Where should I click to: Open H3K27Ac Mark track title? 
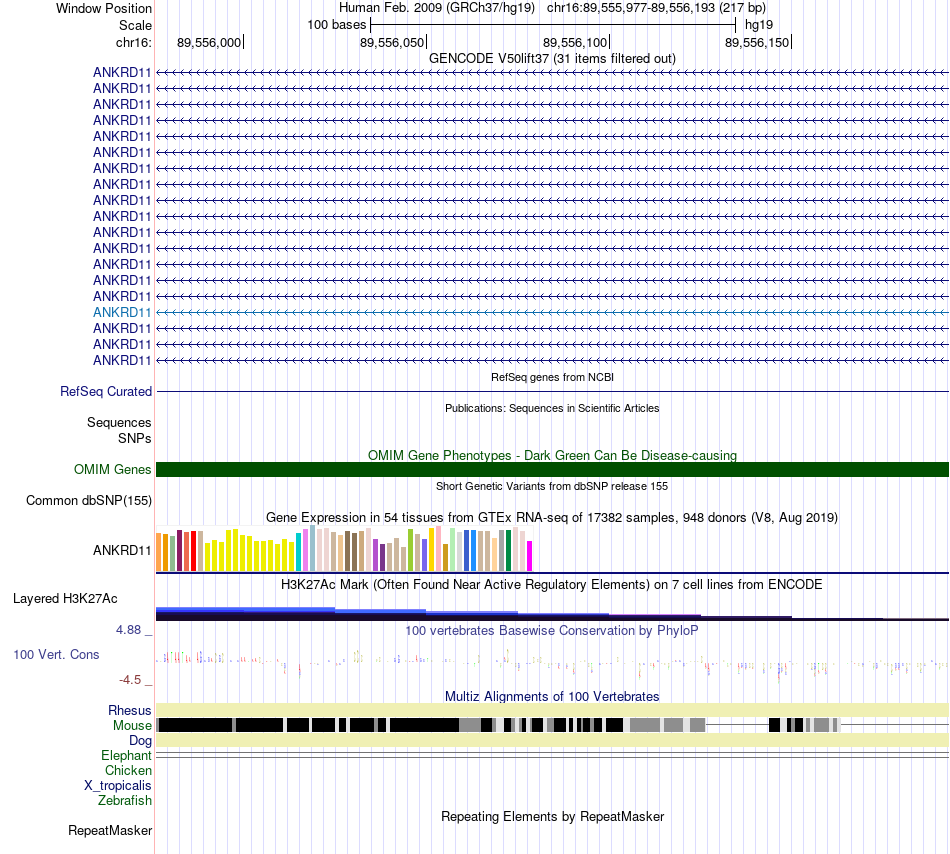pos(552,584)
